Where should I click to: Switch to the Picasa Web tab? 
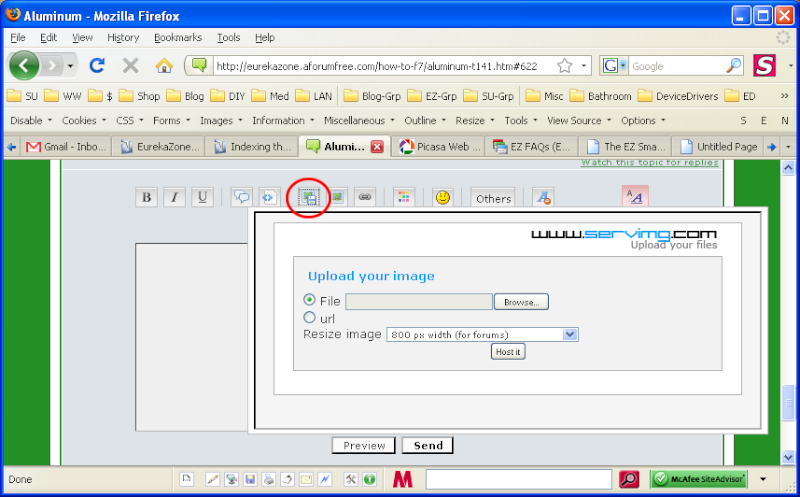[439, 147]
